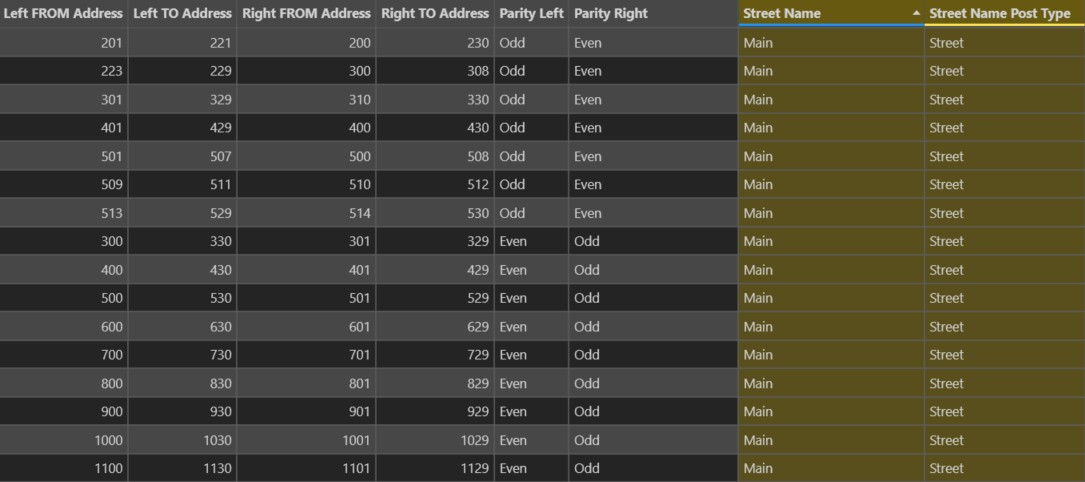The width and height of the screenshot is (1085, 482).
Task: Click the Street Name column header
Action: tap(831, 13)
